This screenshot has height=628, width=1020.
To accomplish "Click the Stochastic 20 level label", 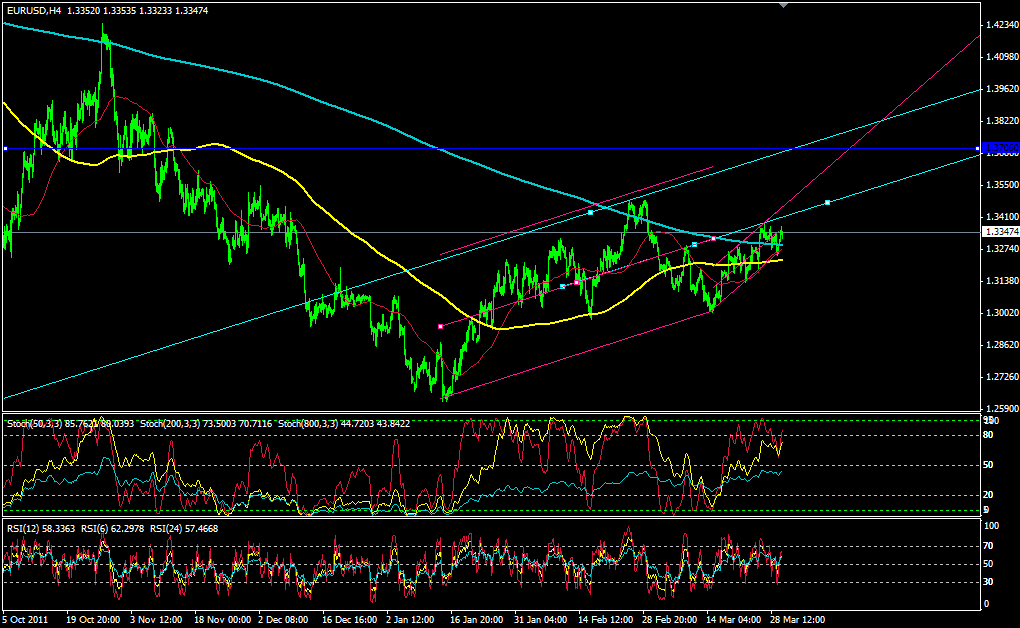I will [987, 495].
